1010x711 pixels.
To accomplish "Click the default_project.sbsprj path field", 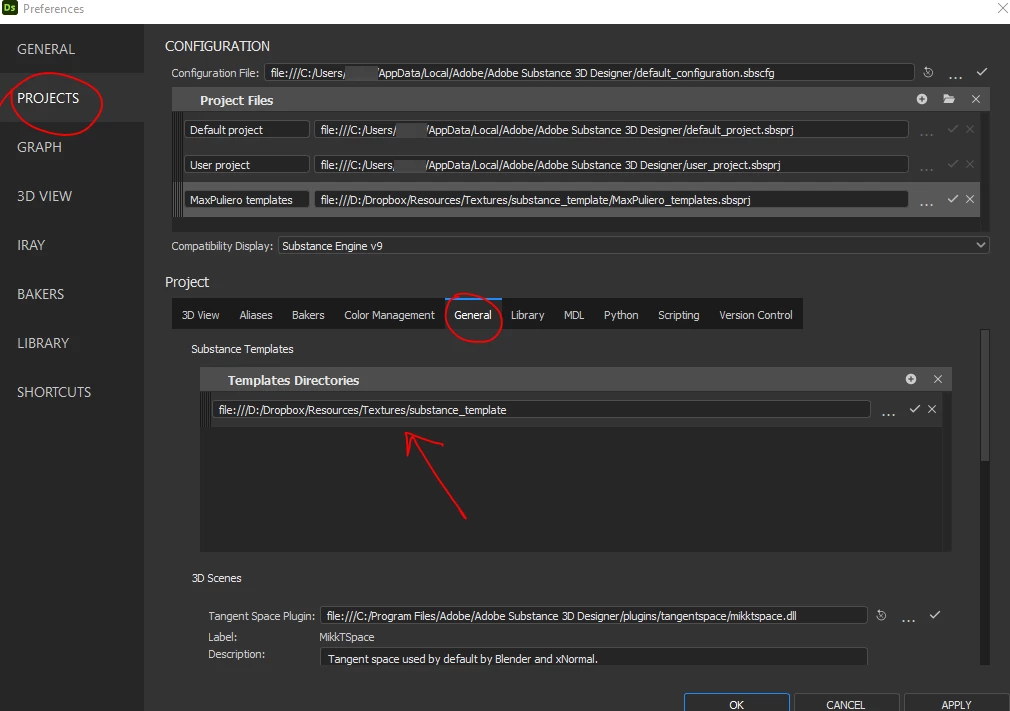I will coord(611,129).
